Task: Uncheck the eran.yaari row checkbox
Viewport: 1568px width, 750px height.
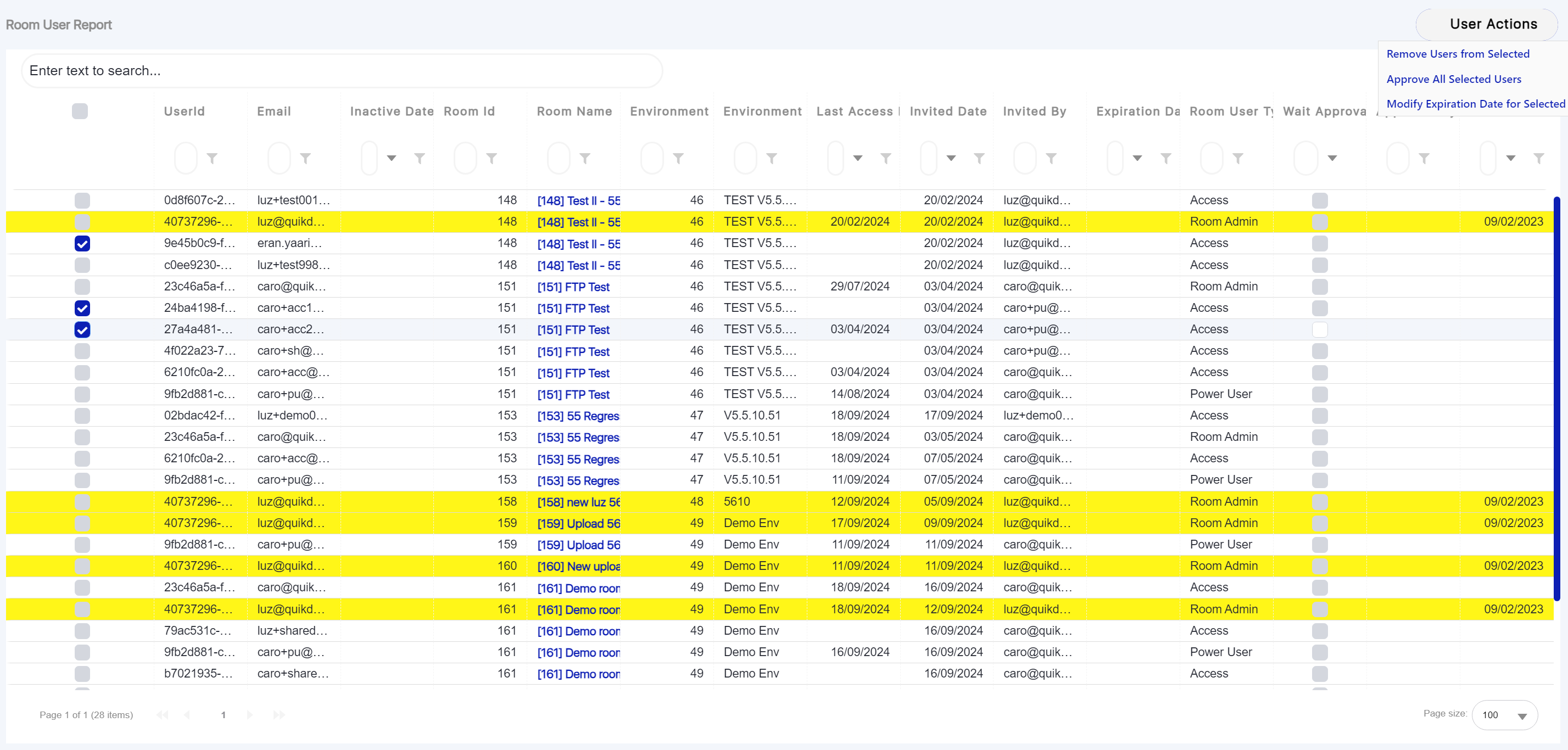Action: 82,243
